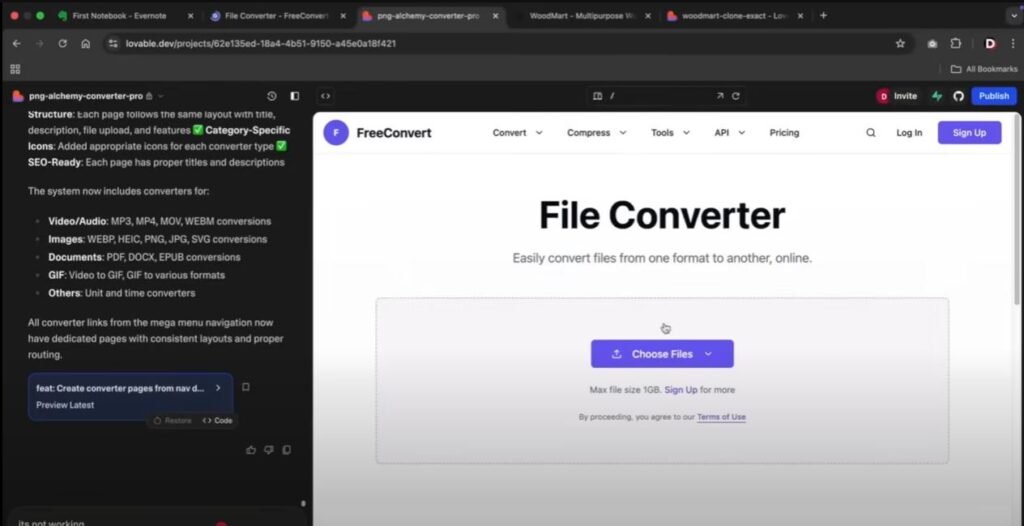Click the browser home icon
This screenshot has width=1024, height=526.
86,44
